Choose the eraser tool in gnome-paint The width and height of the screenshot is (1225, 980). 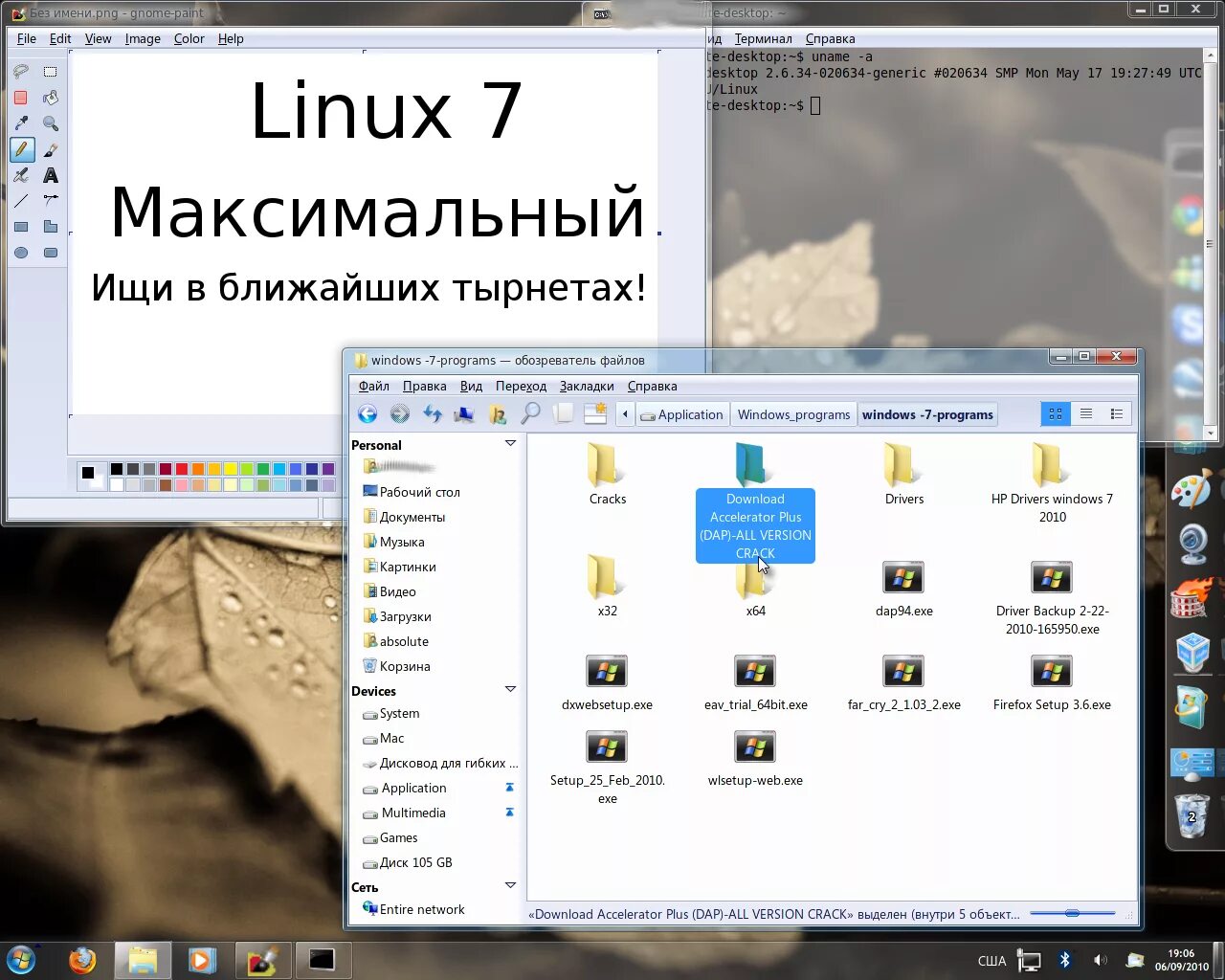pyautogui.click(x=21, y=98)
